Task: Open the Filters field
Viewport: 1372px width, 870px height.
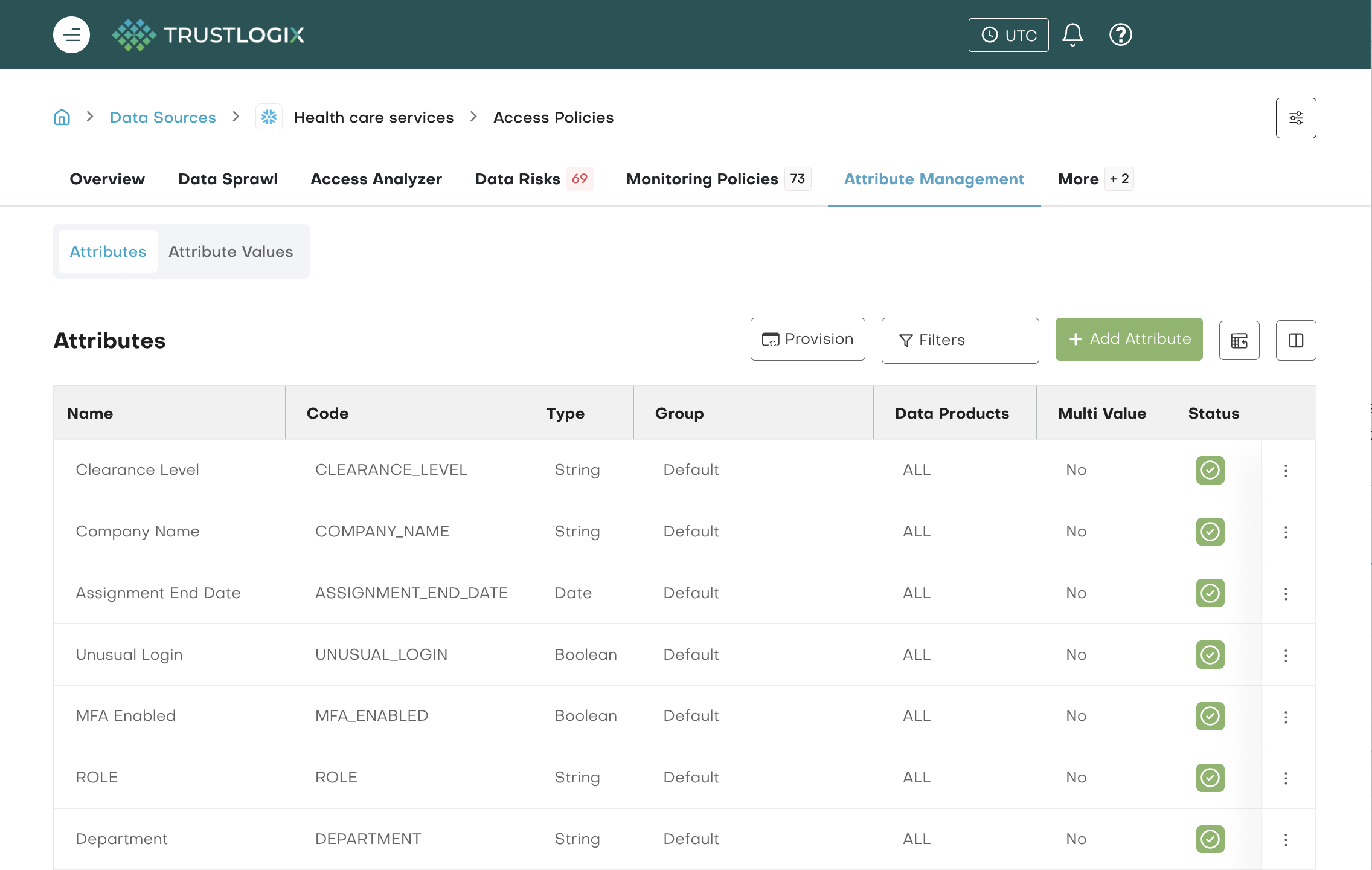Action: tap(960, 341)
